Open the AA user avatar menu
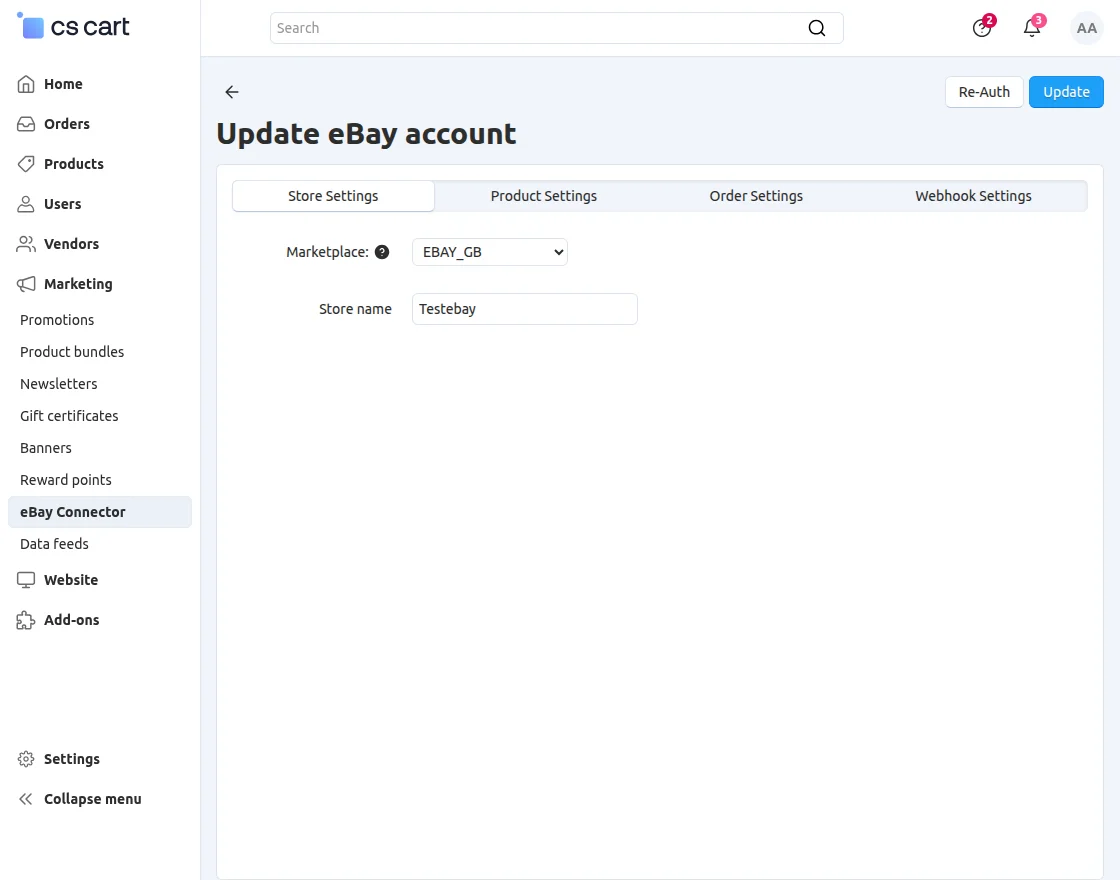 1086,28
